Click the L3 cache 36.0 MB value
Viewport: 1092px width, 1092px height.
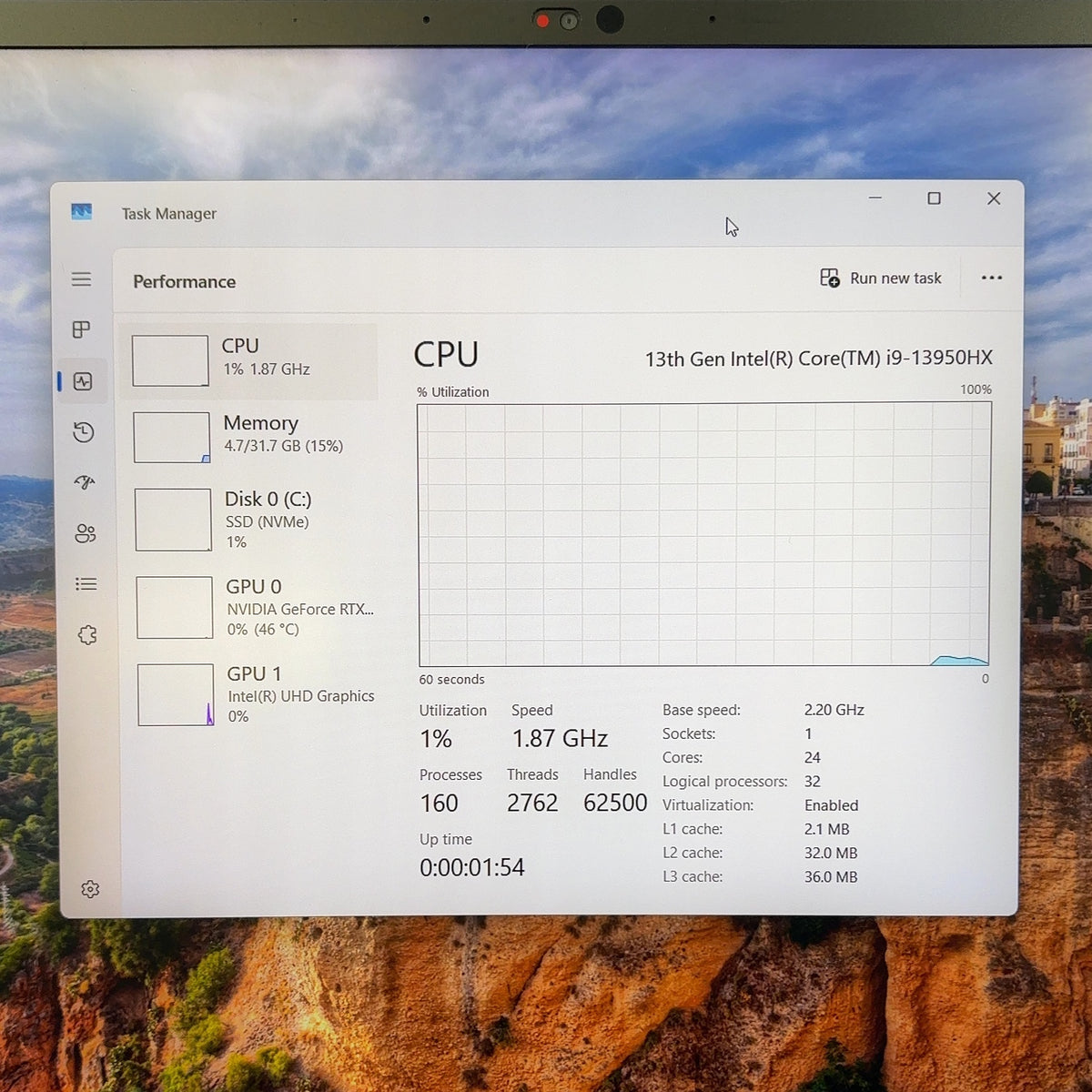(x=831, y=877)
